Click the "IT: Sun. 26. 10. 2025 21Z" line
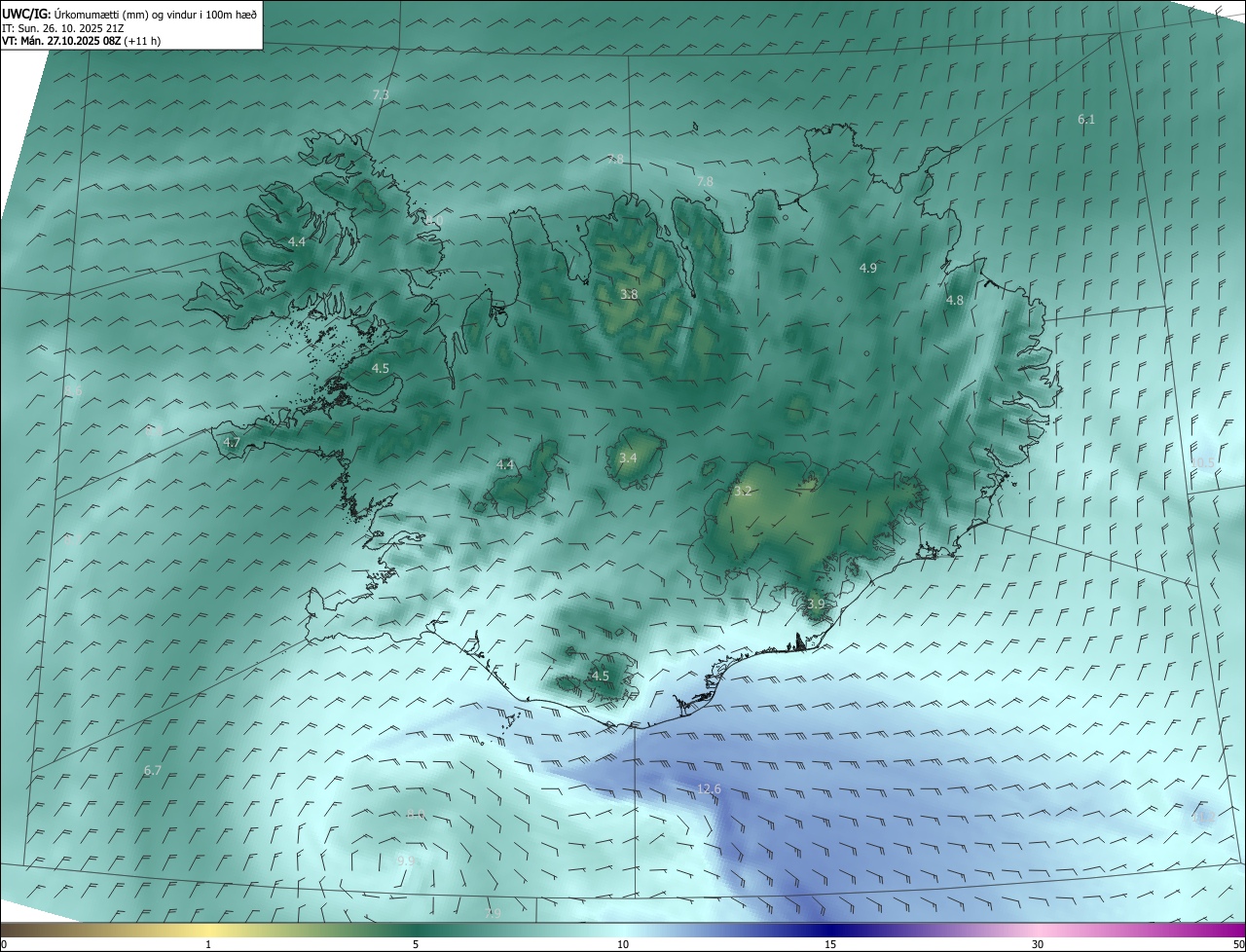 click(63, 28)
